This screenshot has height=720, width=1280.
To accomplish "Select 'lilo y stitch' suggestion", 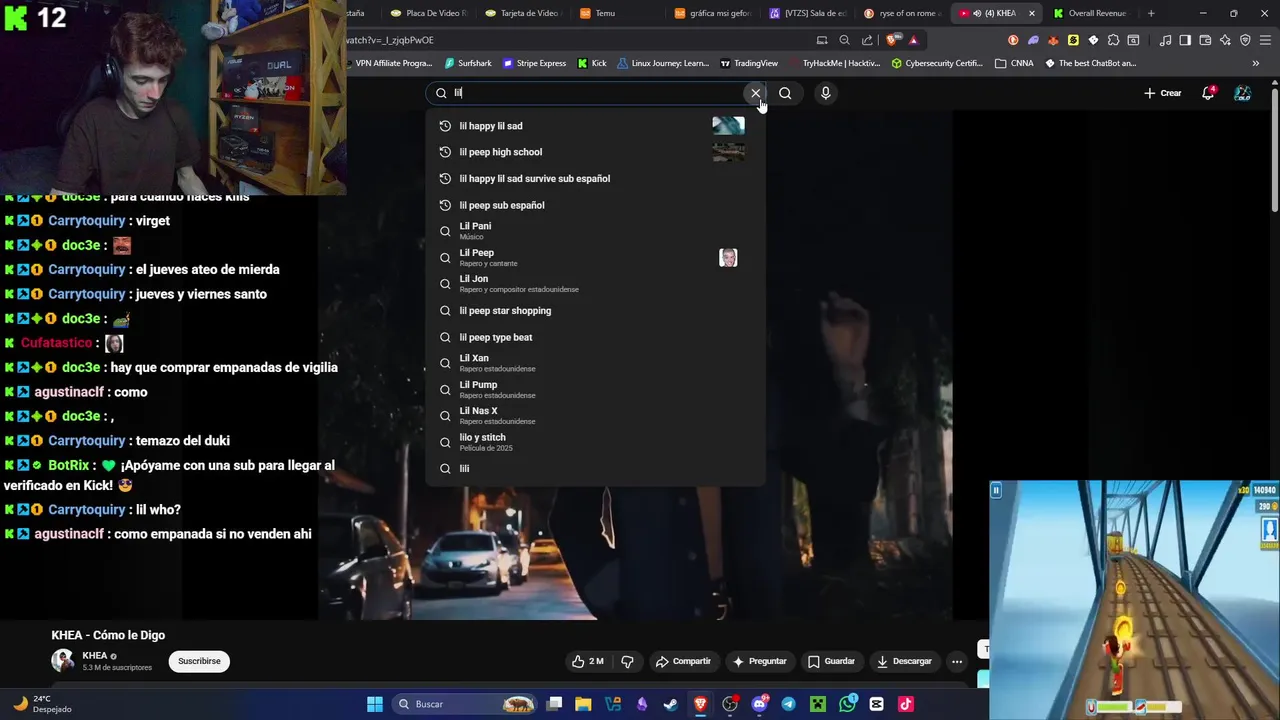I will pyautogui.click(x=595, y=442).
